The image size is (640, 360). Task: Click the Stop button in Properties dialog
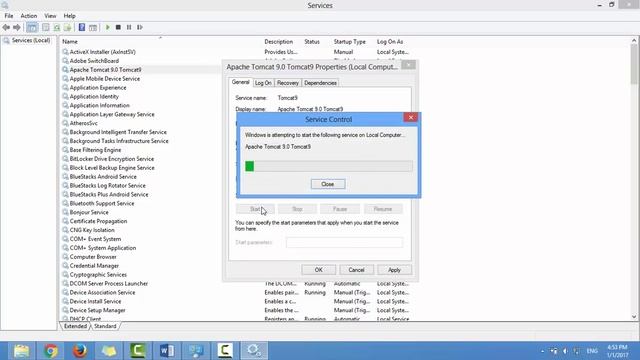tap(297, 209)
